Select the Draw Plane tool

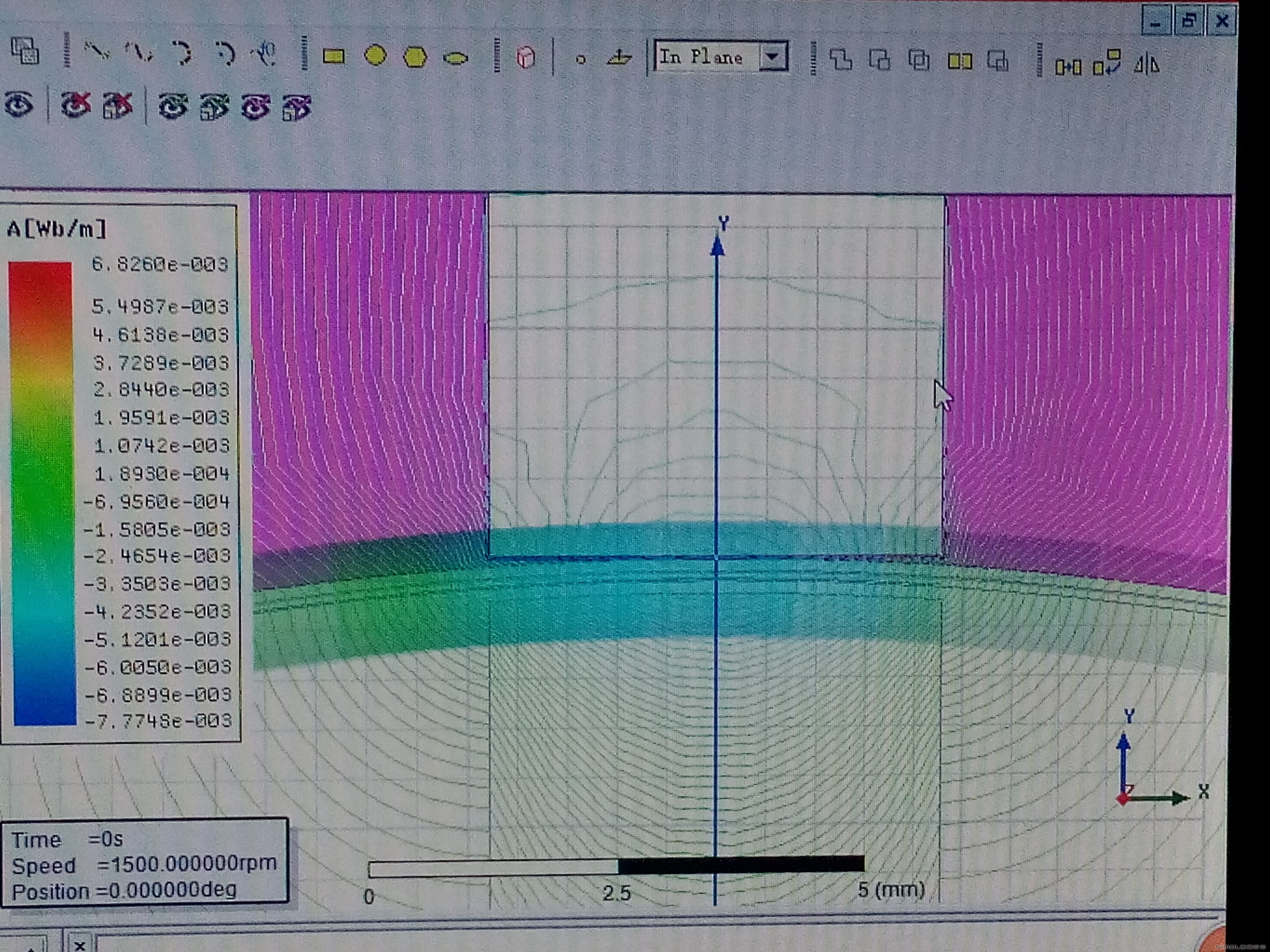coord(619,57)
